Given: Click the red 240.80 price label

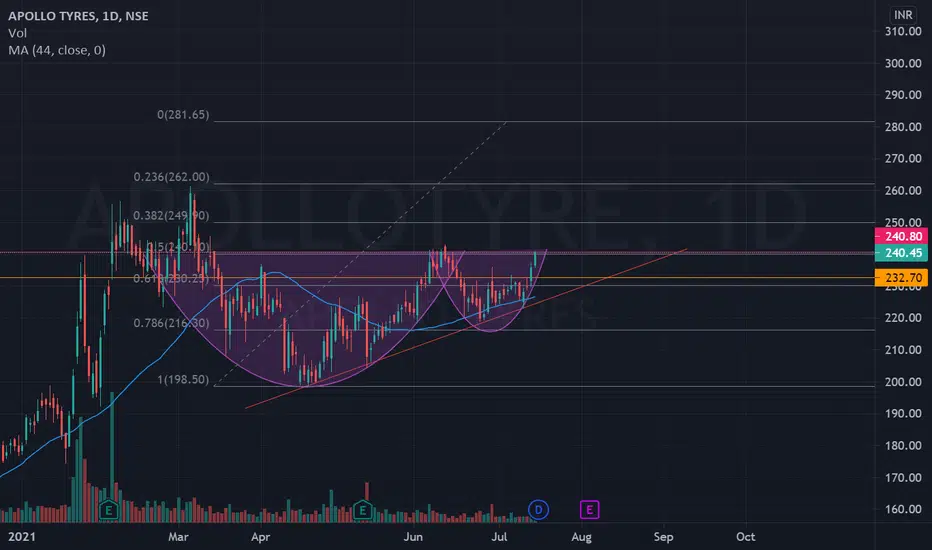Looking at the screenshot, I should click(901, 237).
